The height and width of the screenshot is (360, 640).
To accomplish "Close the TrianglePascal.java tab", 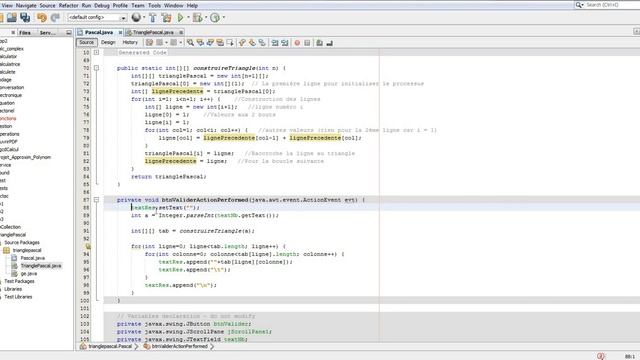I will 181,32.
